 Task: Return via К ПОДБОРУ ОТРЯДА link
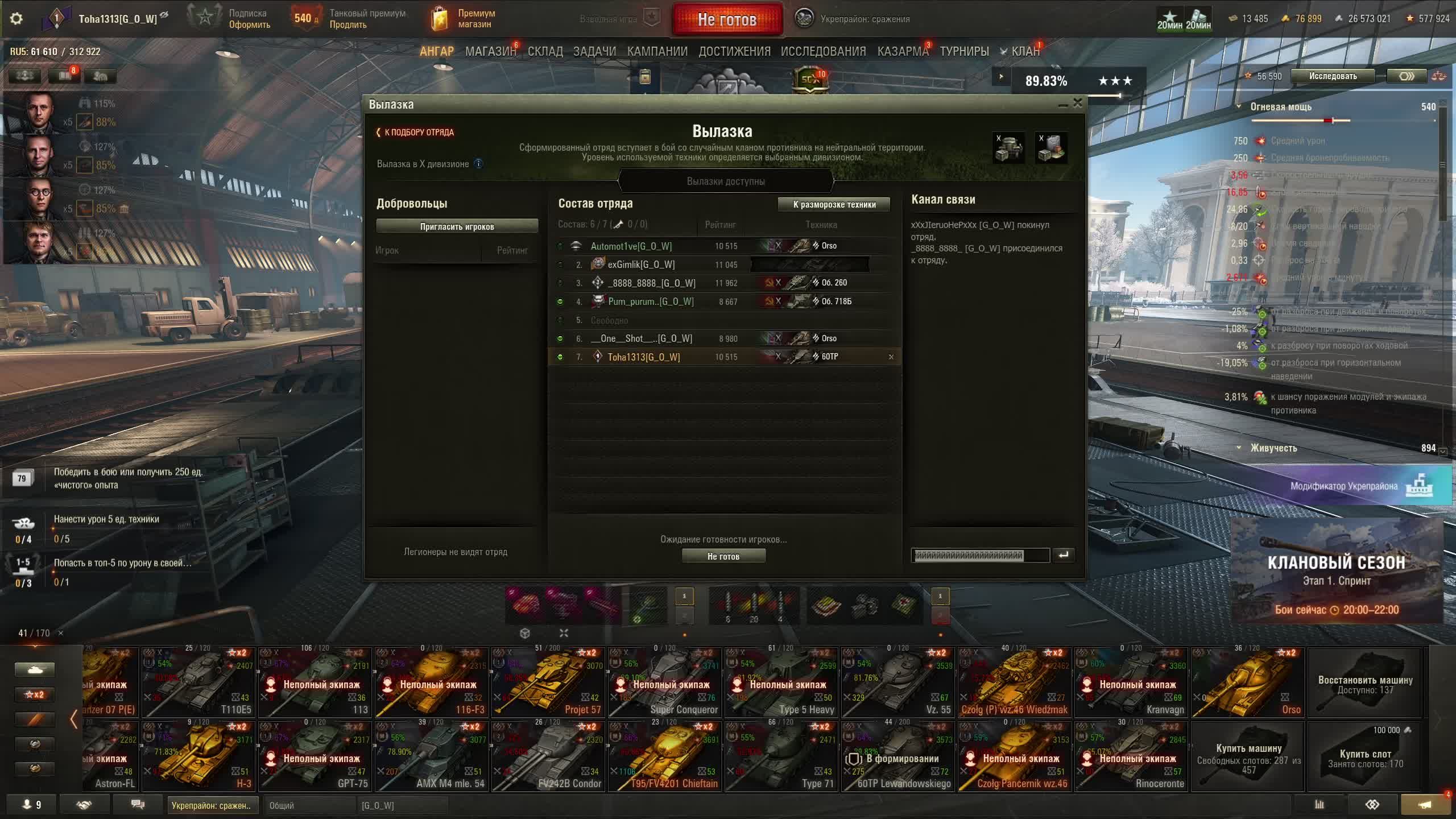tap(415, 132)
